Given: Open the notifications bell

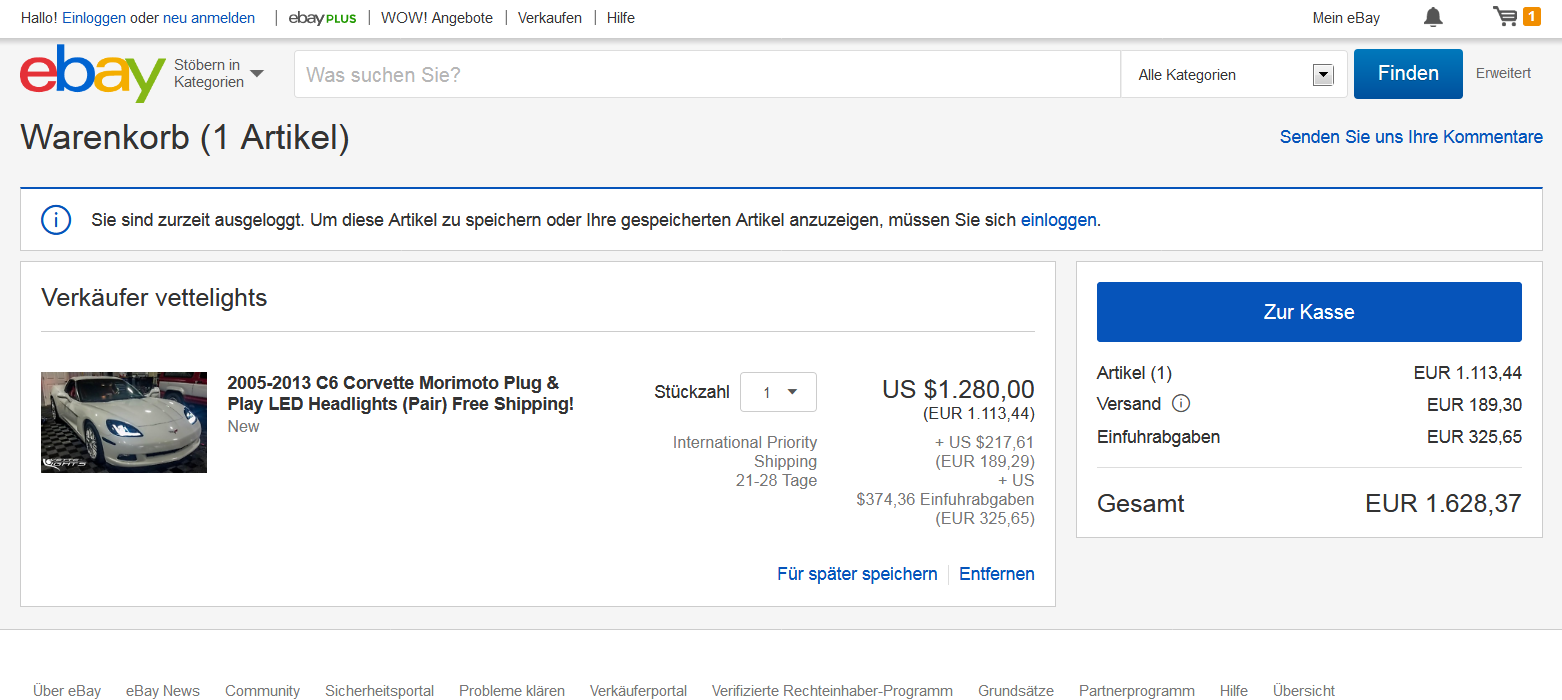Looking at the screenshot, I should [x=1433, y=17].
